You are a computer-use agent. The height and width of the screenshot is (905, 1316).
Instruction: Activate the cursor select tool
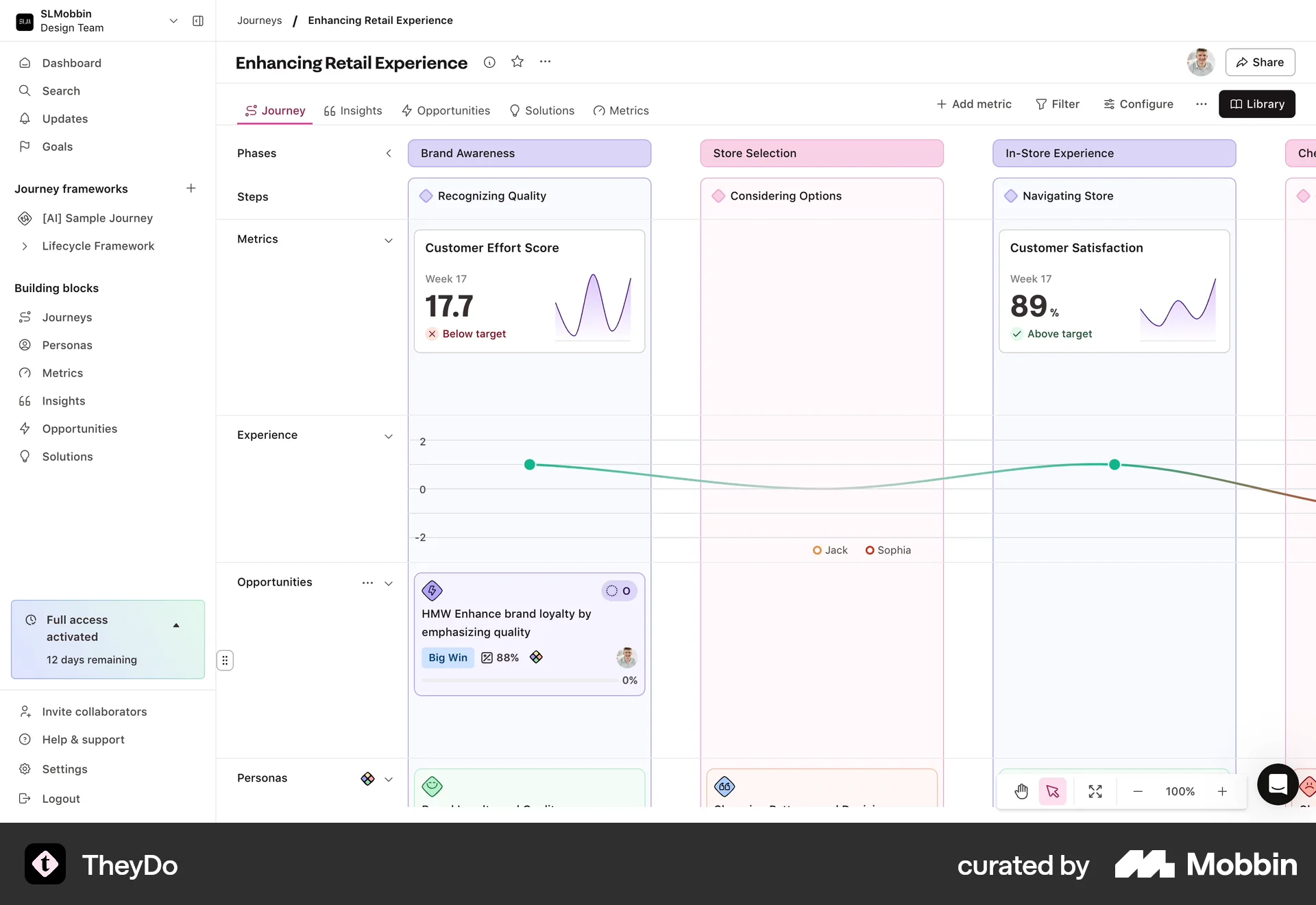pos(1053,791)
